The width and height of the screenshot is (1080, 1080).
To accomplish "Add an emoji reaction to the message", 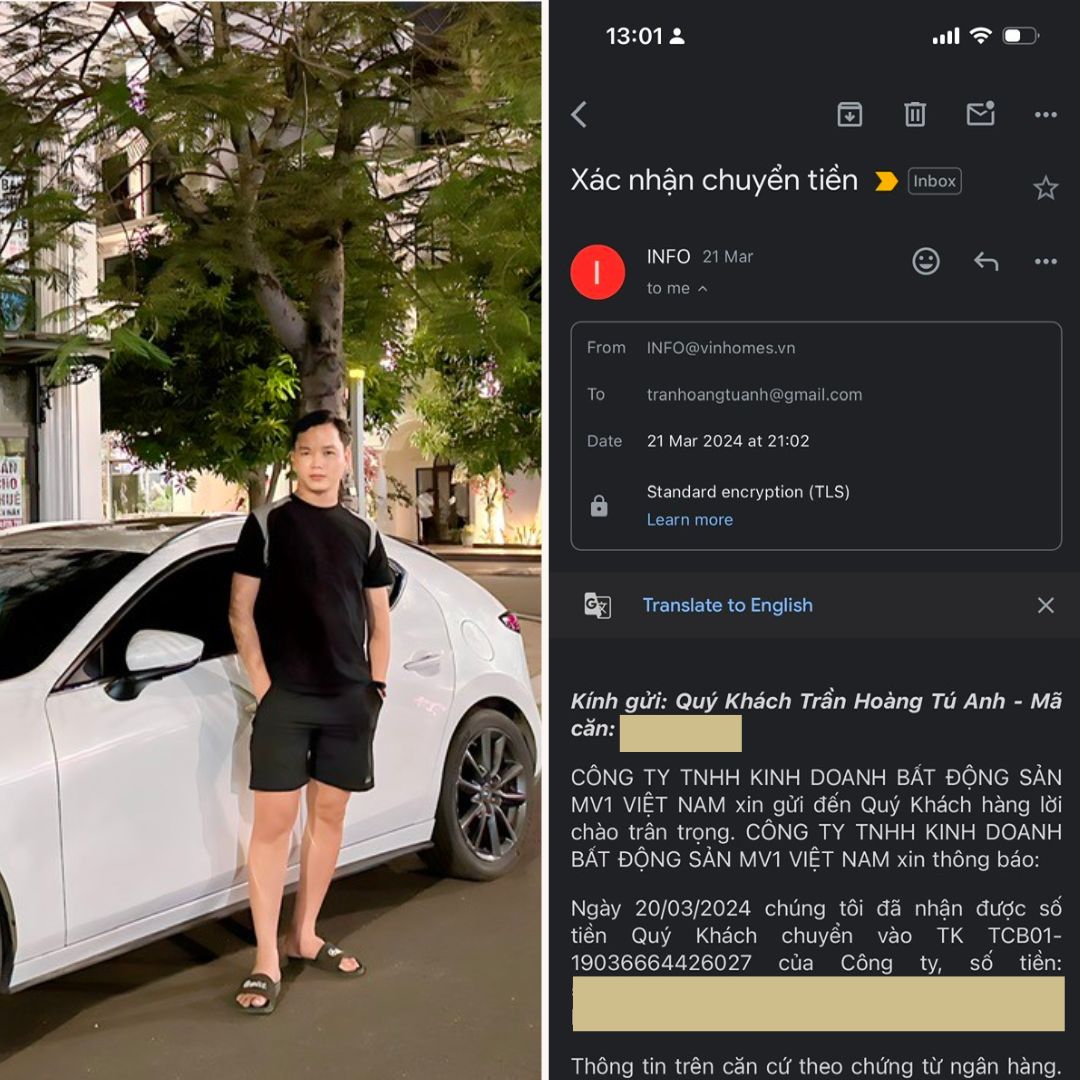I will click(926, 261).
